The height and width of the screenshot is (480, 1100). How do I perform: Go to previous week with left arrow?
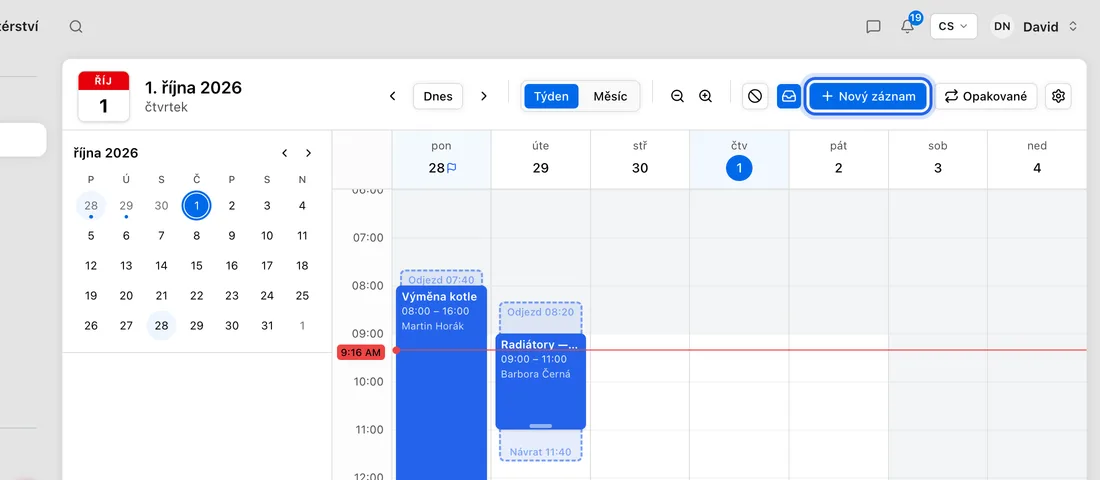point(393,96)
